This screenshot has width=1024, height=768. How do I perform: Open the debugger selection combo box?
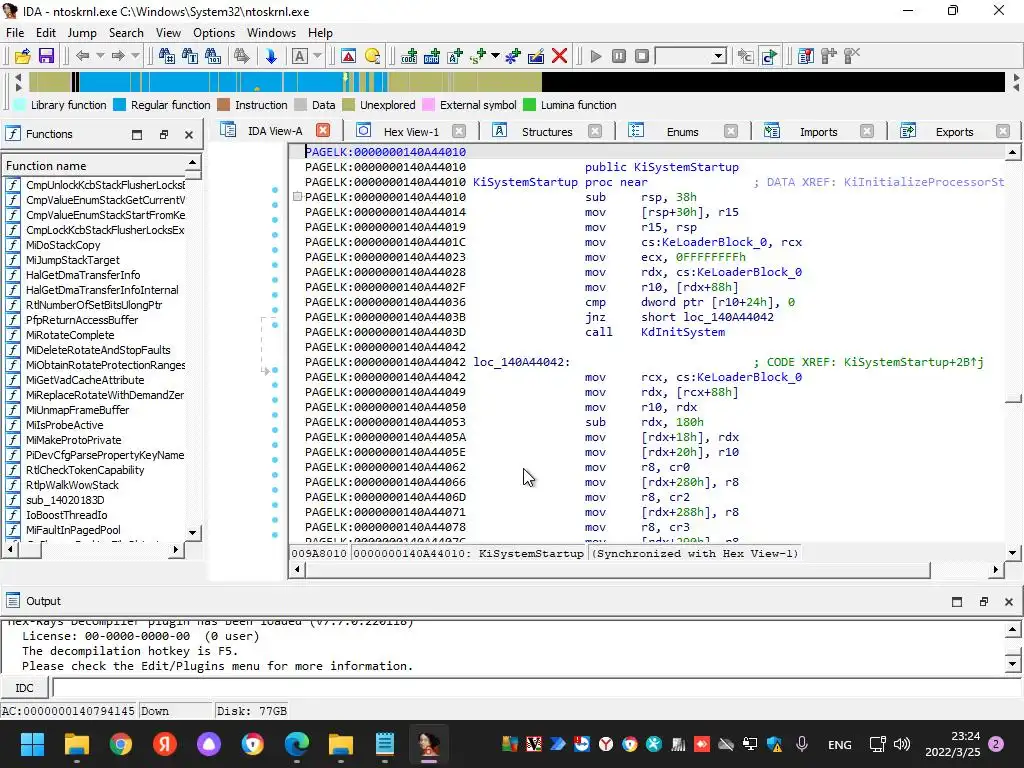(691, 56)
